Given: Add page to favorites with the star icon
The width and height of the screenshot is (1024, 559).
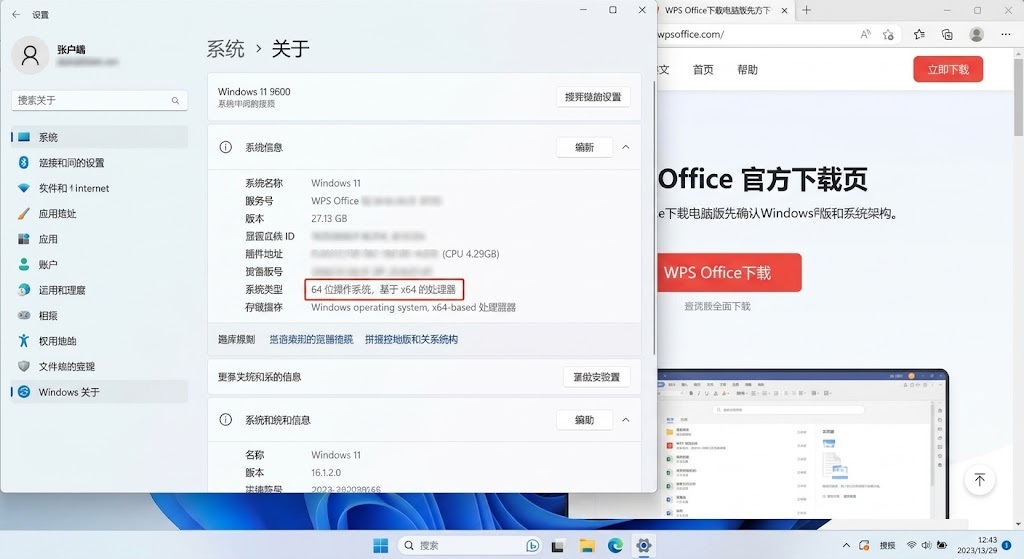Looking at the screenshot, I should [888, 35].
